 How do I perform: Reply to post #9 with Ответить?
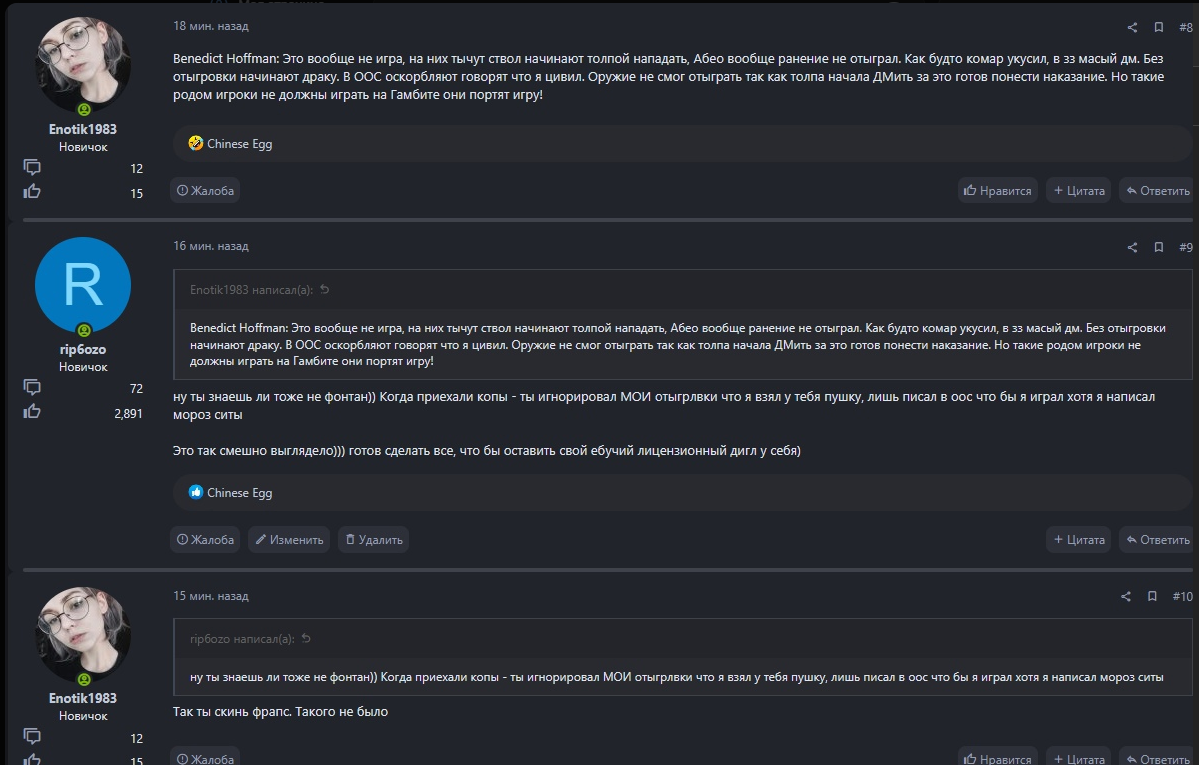point(1157,540)
